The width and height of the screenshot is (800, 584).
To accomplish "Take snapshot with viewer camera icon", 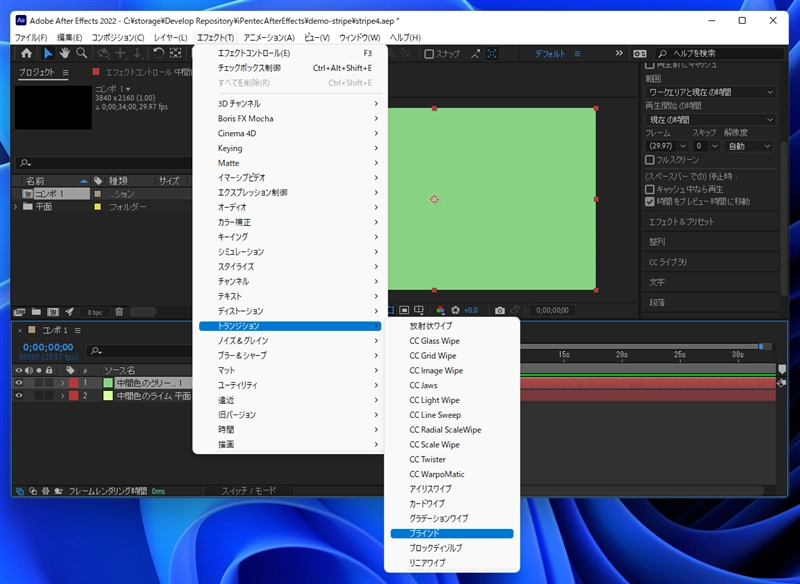I will (x=500, y=311).
